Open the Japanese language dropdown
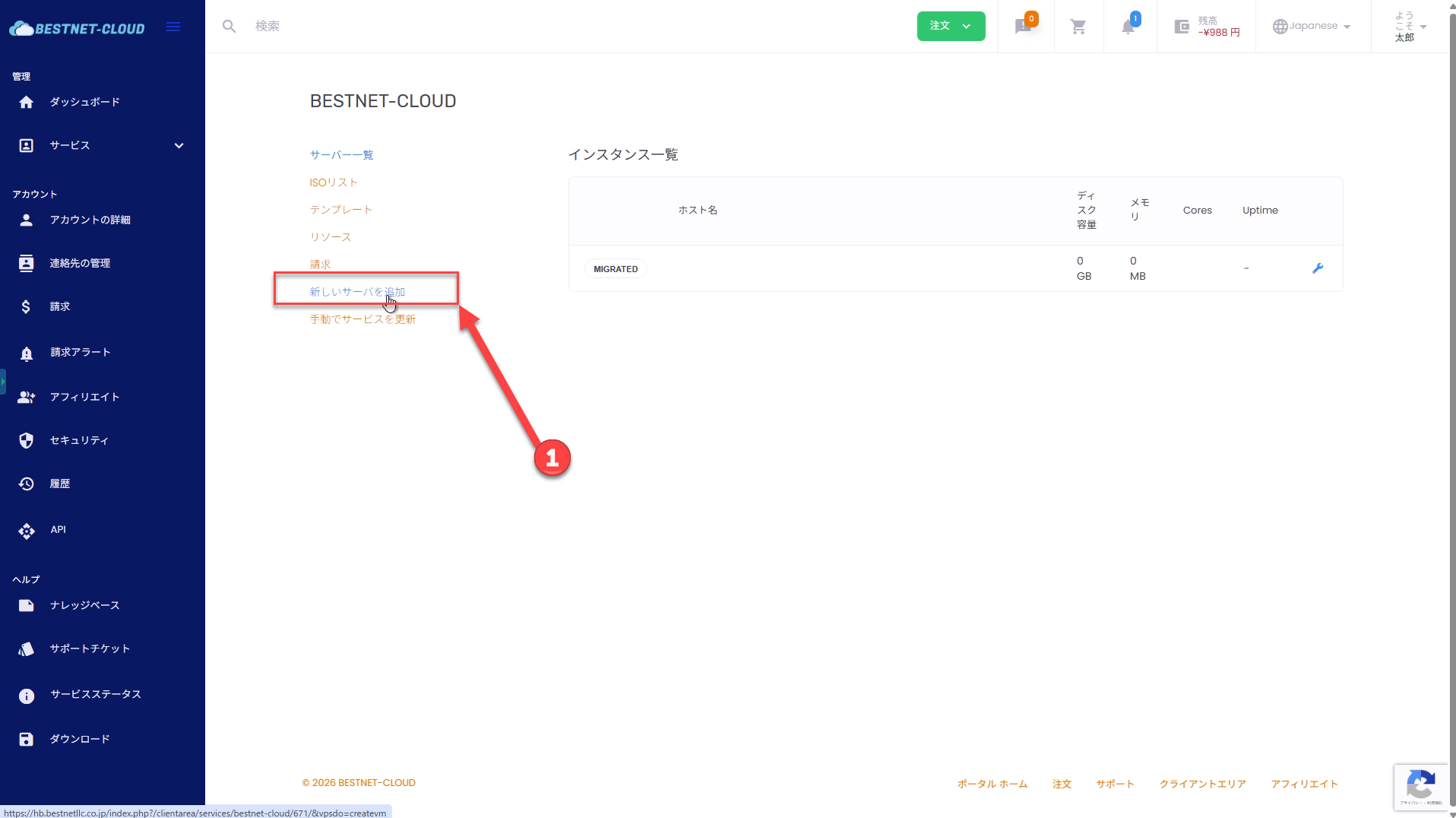 coord(1312,27)
